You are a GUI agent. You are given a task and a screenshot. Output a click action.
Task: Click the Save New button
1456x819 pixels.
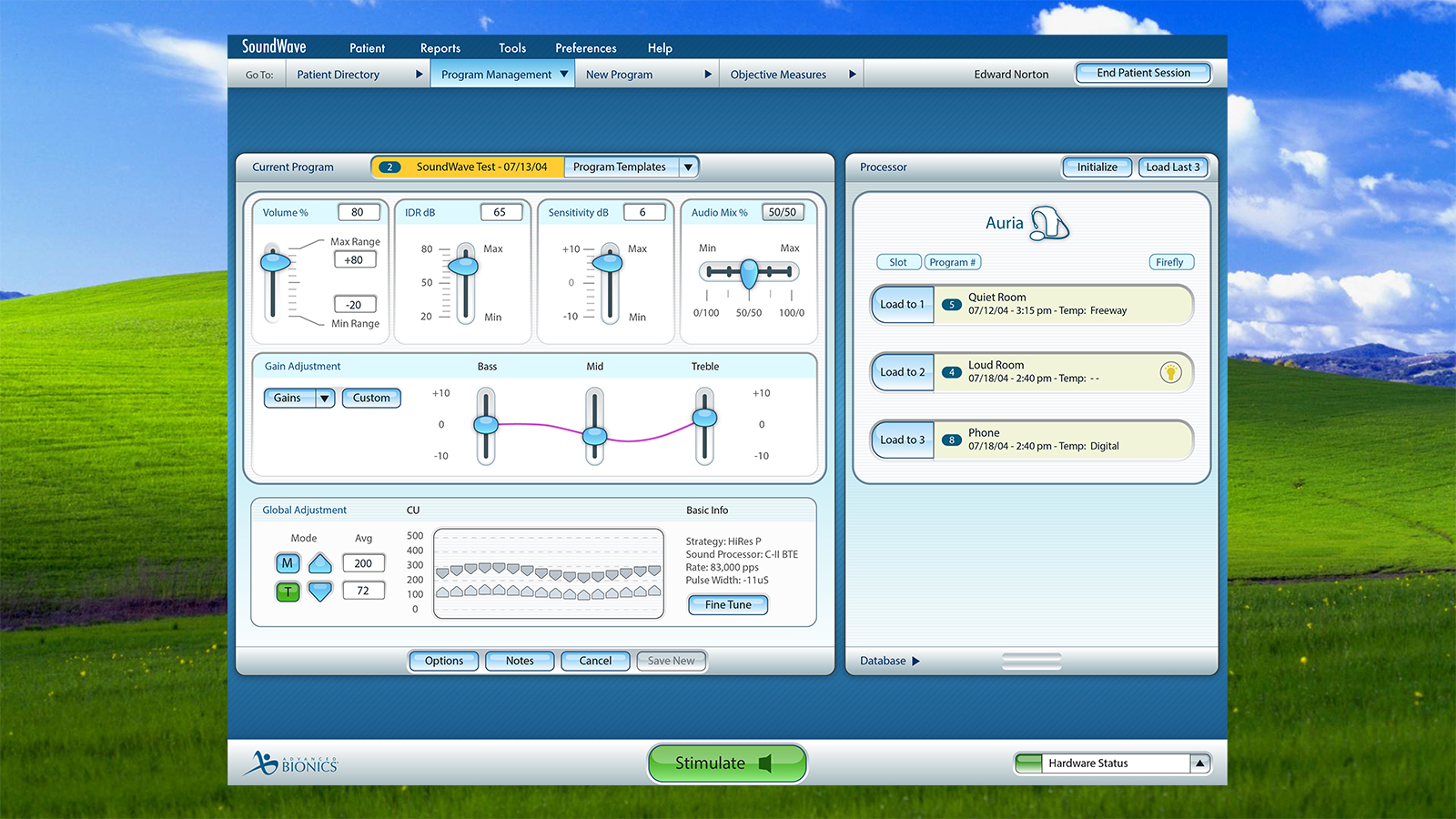pyautogui.click(x=671, y=662)
